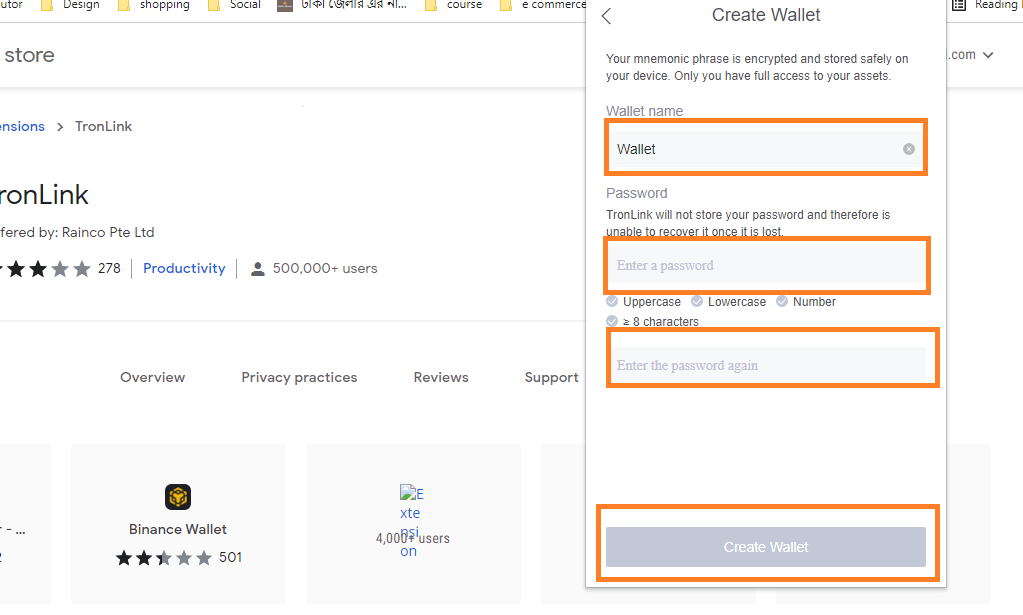Switch to the Privacy practices tab
This screenshot has height=615, width=1023.
point(299,378)
